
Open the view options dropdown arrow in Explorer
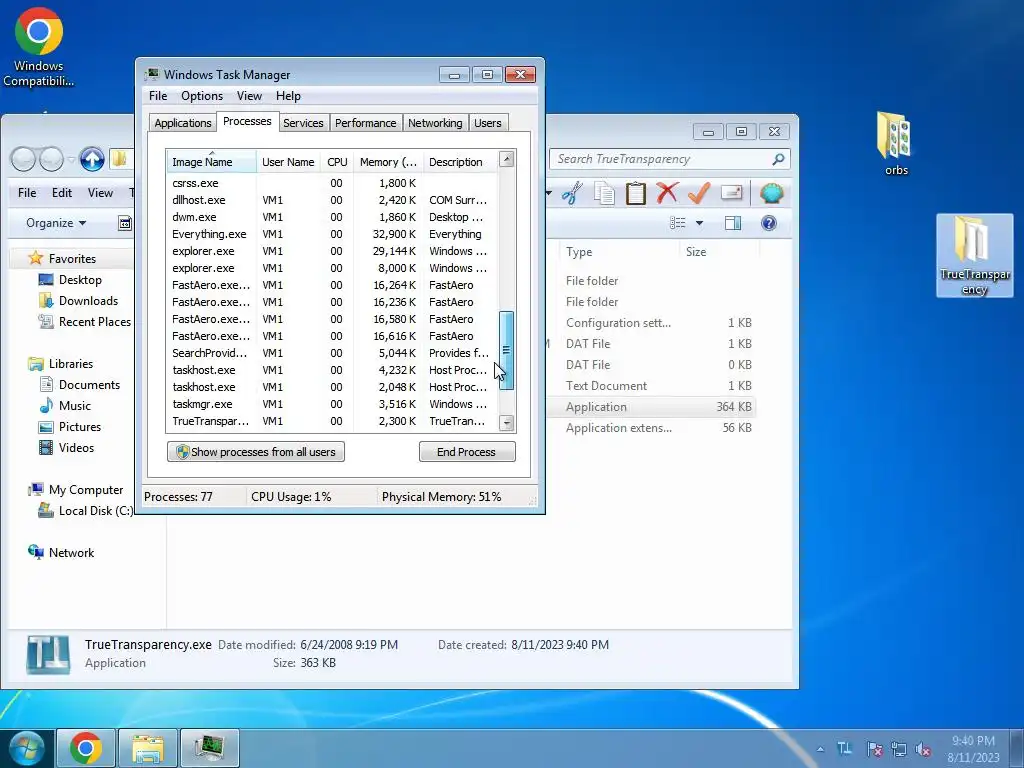pyautogui.click(x=699, y=223)
